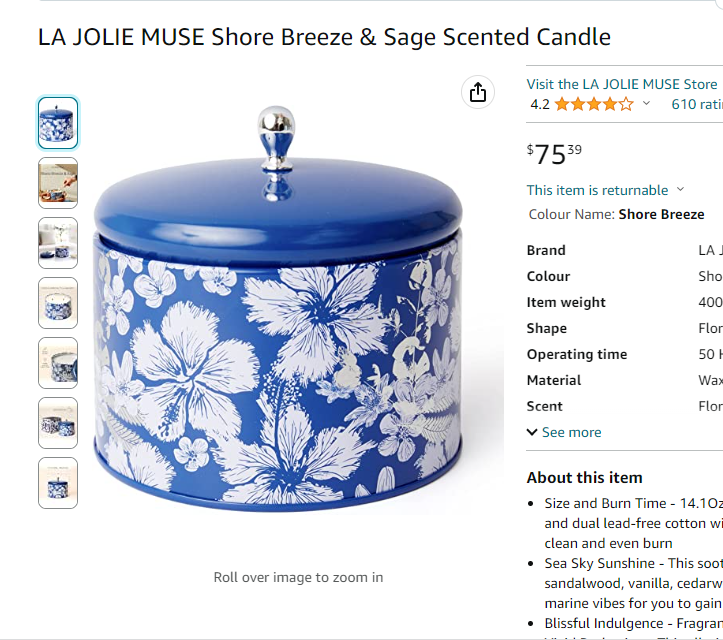The image size is (723, 640).
Task: Click the 4.2 rating number
Action: click(x=540, y=105)
